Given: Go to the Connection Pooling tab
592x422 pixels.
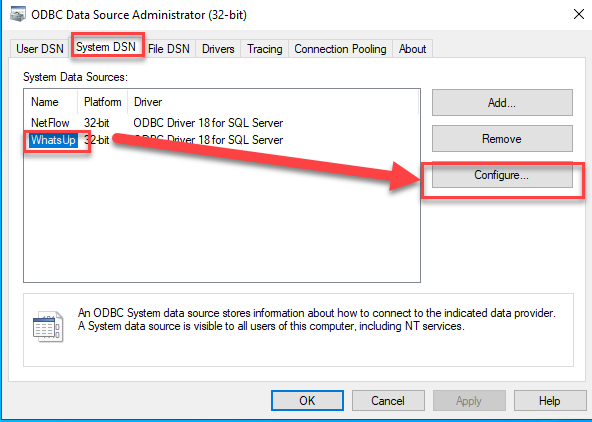Looking at the screenshot, I should coord(340,49).
